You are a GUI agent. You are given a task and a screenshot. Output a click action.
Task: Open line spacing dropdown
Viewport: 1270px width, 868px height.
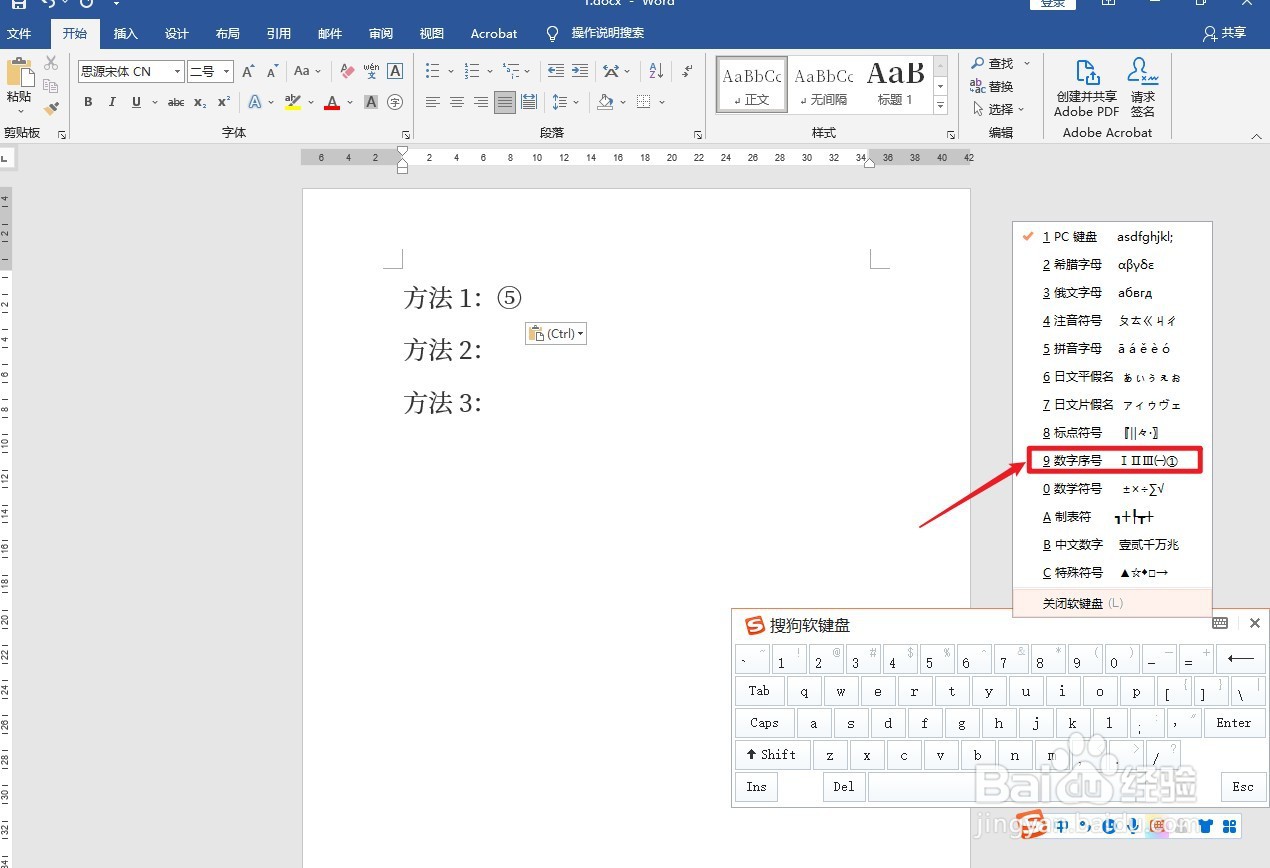click(x=567, y=102)
